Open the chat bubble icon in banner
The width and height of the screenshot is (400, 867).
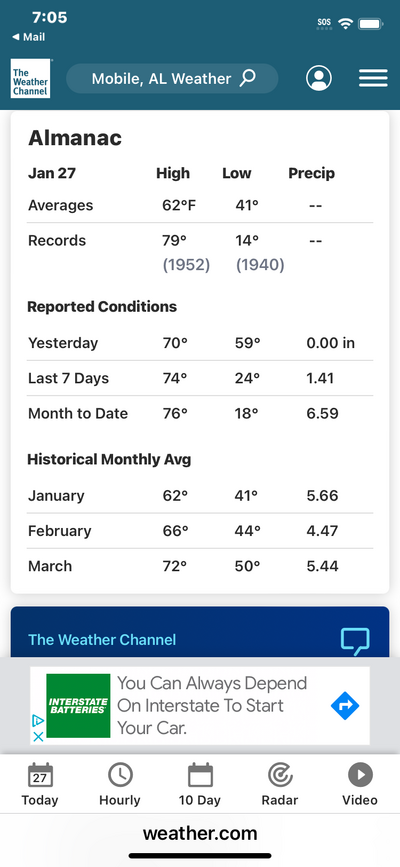click(355, 641)
